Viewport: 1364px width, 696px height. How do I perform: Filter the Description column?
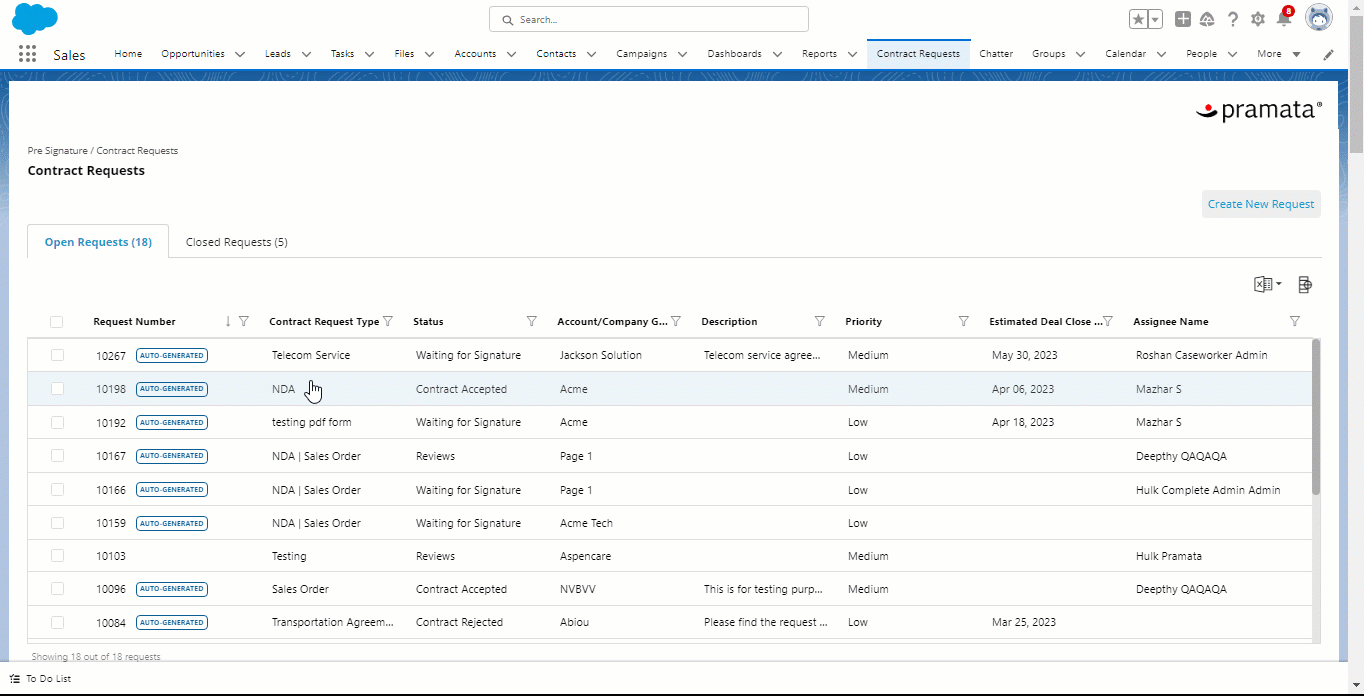tap(820, 321)
